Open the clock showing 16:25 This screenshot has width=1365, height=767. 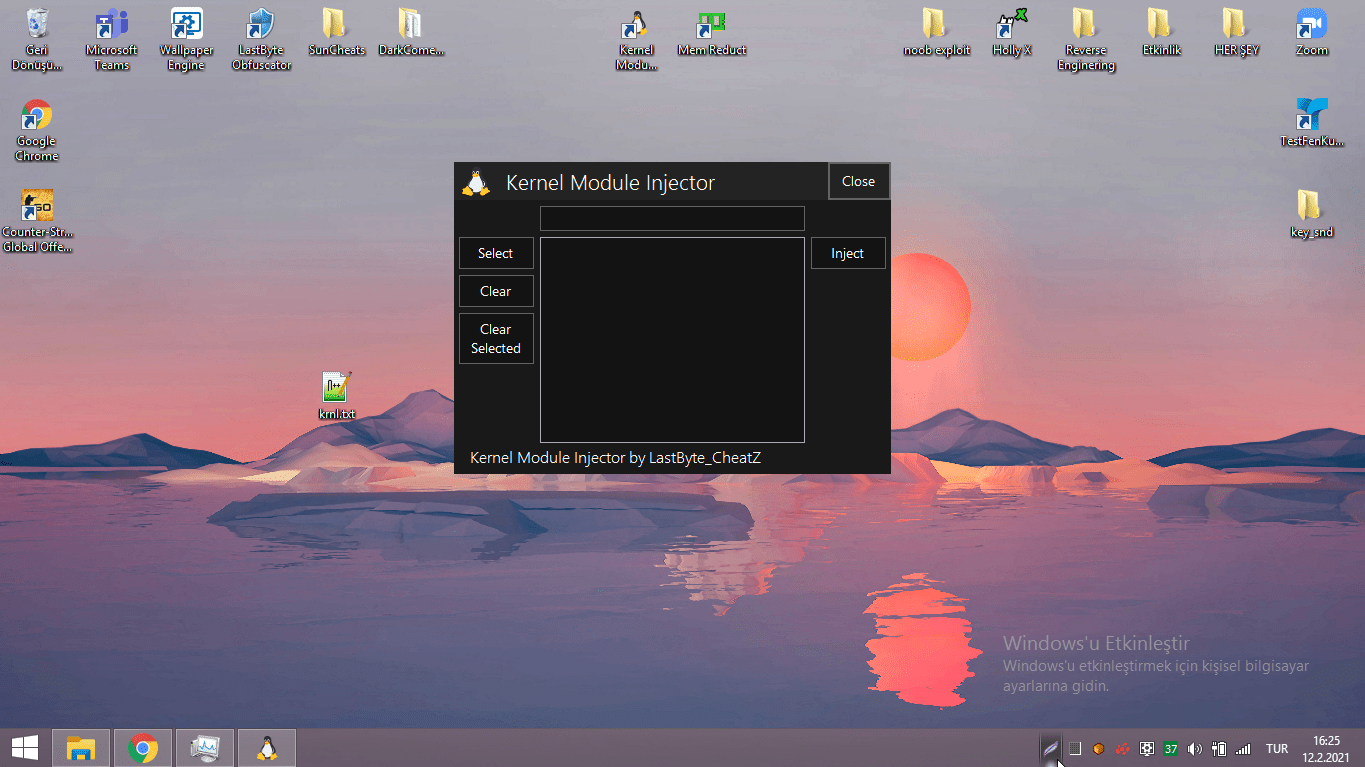coord(1326,748)
